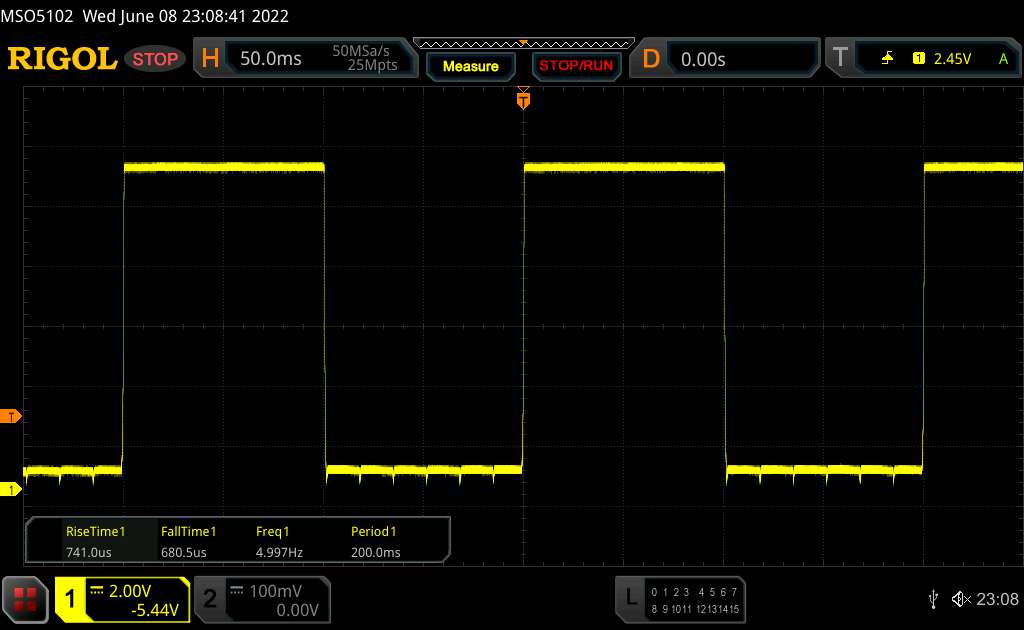Viewport: 1024px width, 630px height.
Task: Click the USB device status icon
Action: (x=933, y=599)
